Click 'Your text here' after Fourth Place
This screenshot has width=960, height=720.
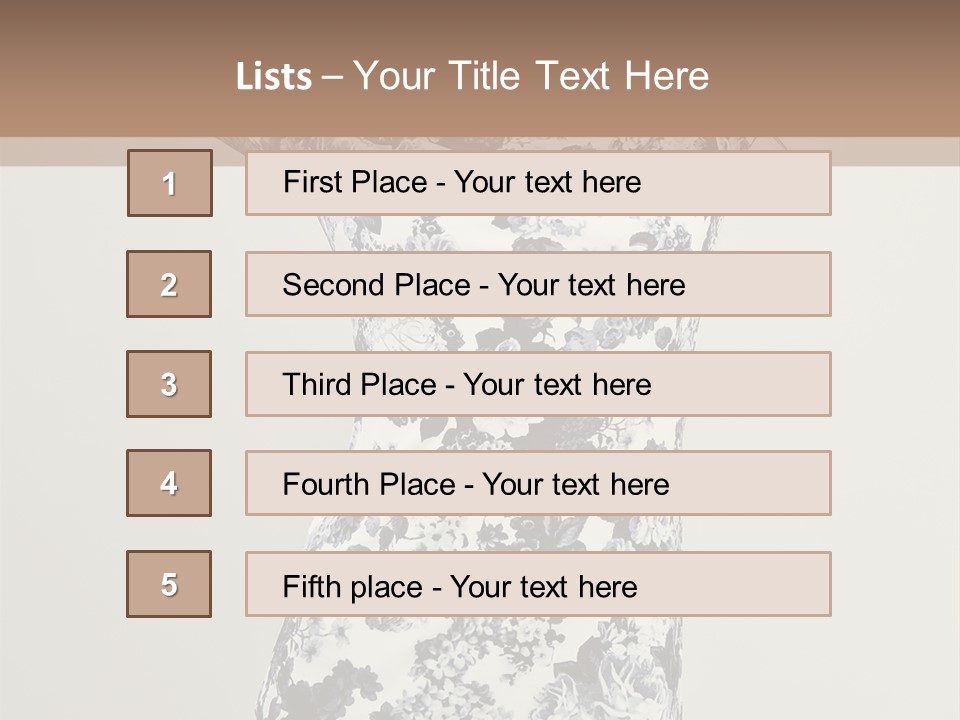click(x=575, y=485)
